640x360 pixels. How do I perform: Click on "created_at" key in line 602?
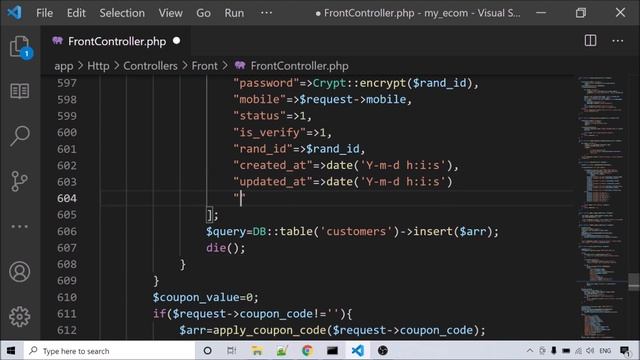(x=273, y=165)
